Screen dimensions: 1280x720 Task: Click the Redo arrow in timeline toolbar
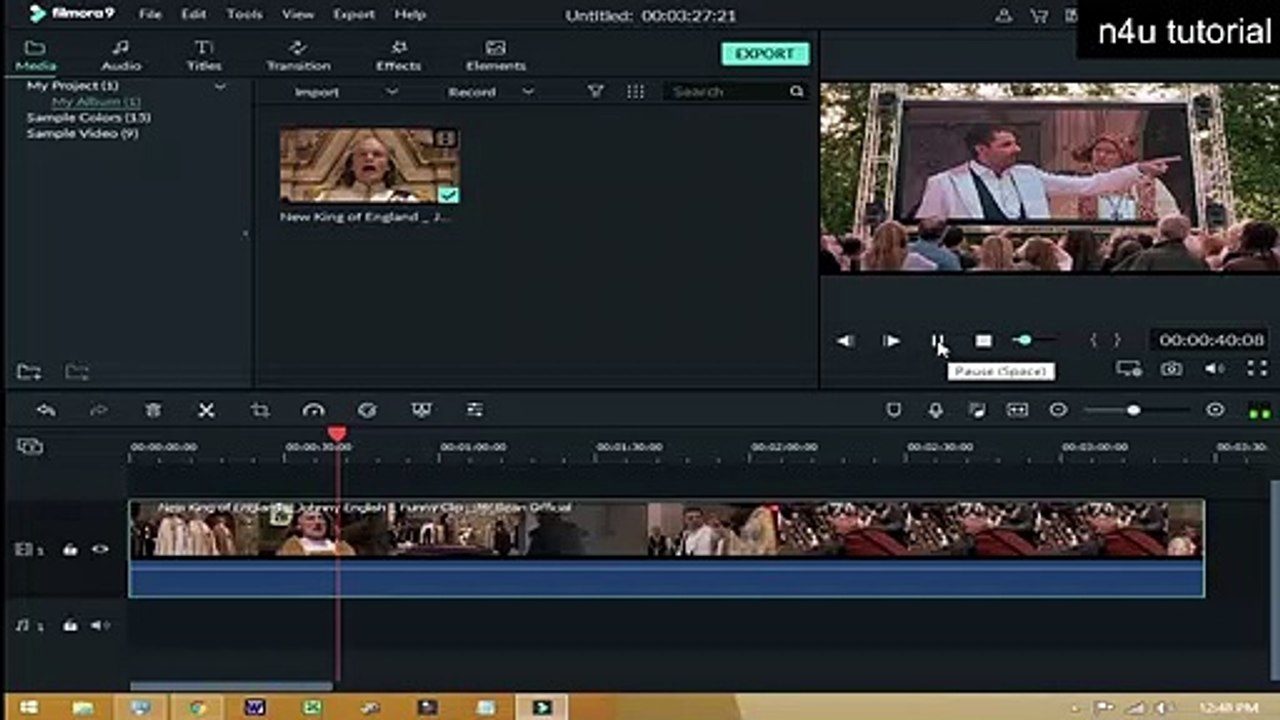click(x=99, y=410)
